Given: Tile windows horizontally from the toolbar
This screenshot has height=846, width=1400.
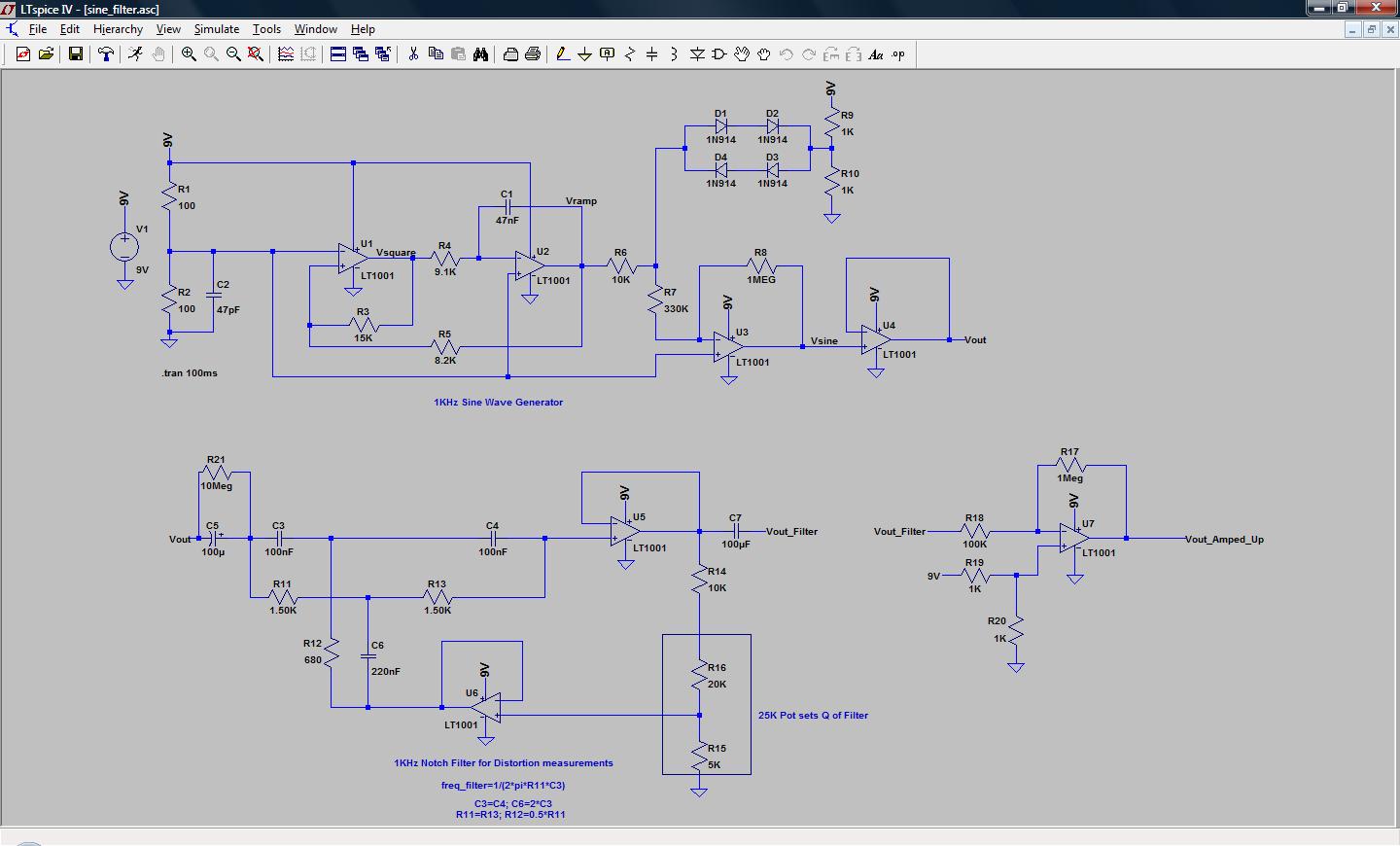Looking at the screenshot, I should [x=338, y=54].
